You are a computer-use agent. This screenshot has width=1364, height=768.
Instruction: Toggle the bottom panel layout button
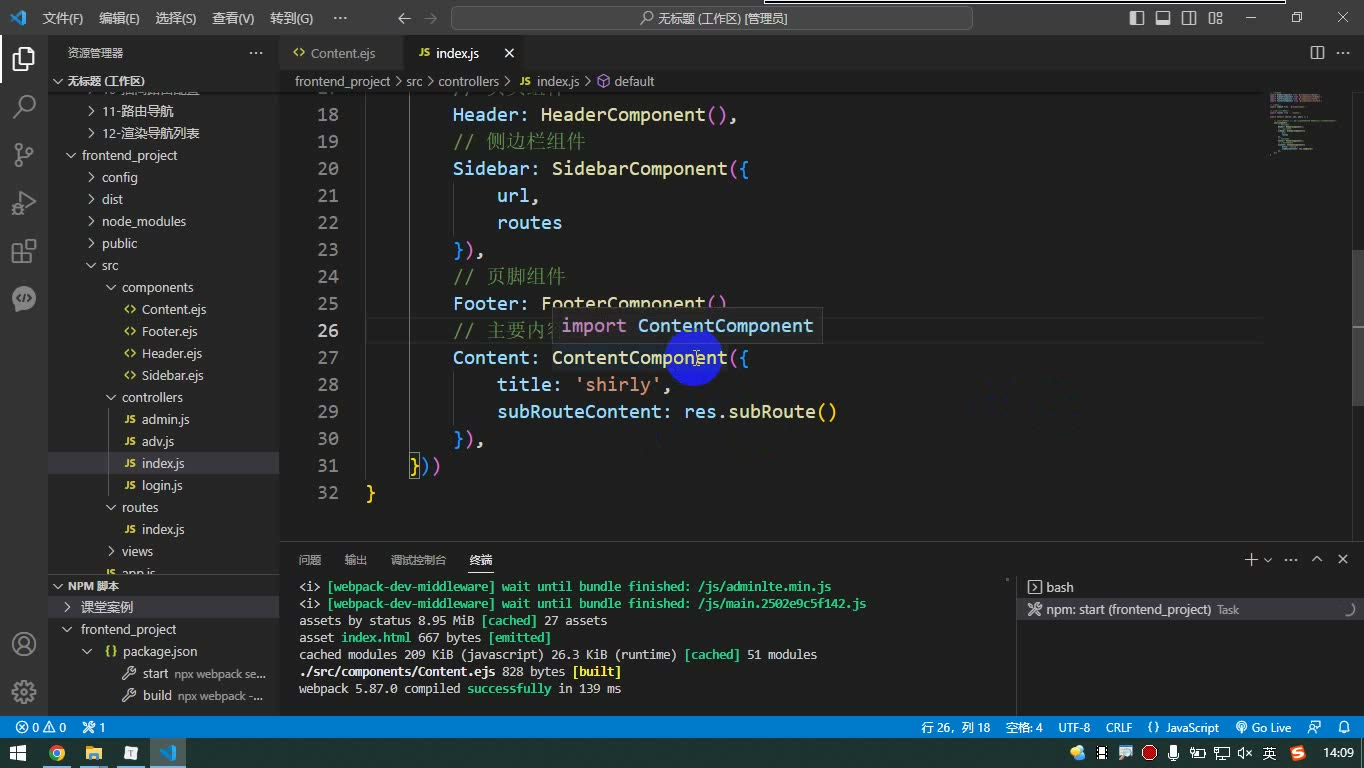pyautogui.click(x=1163, y=18)
